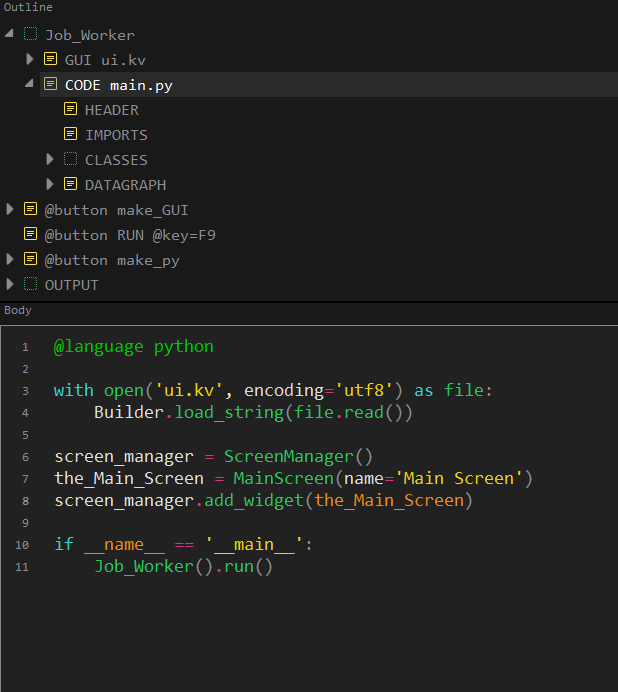618x692 pixels.
Task: Click the IMPORTS node icon
Action: coord(71,134)
